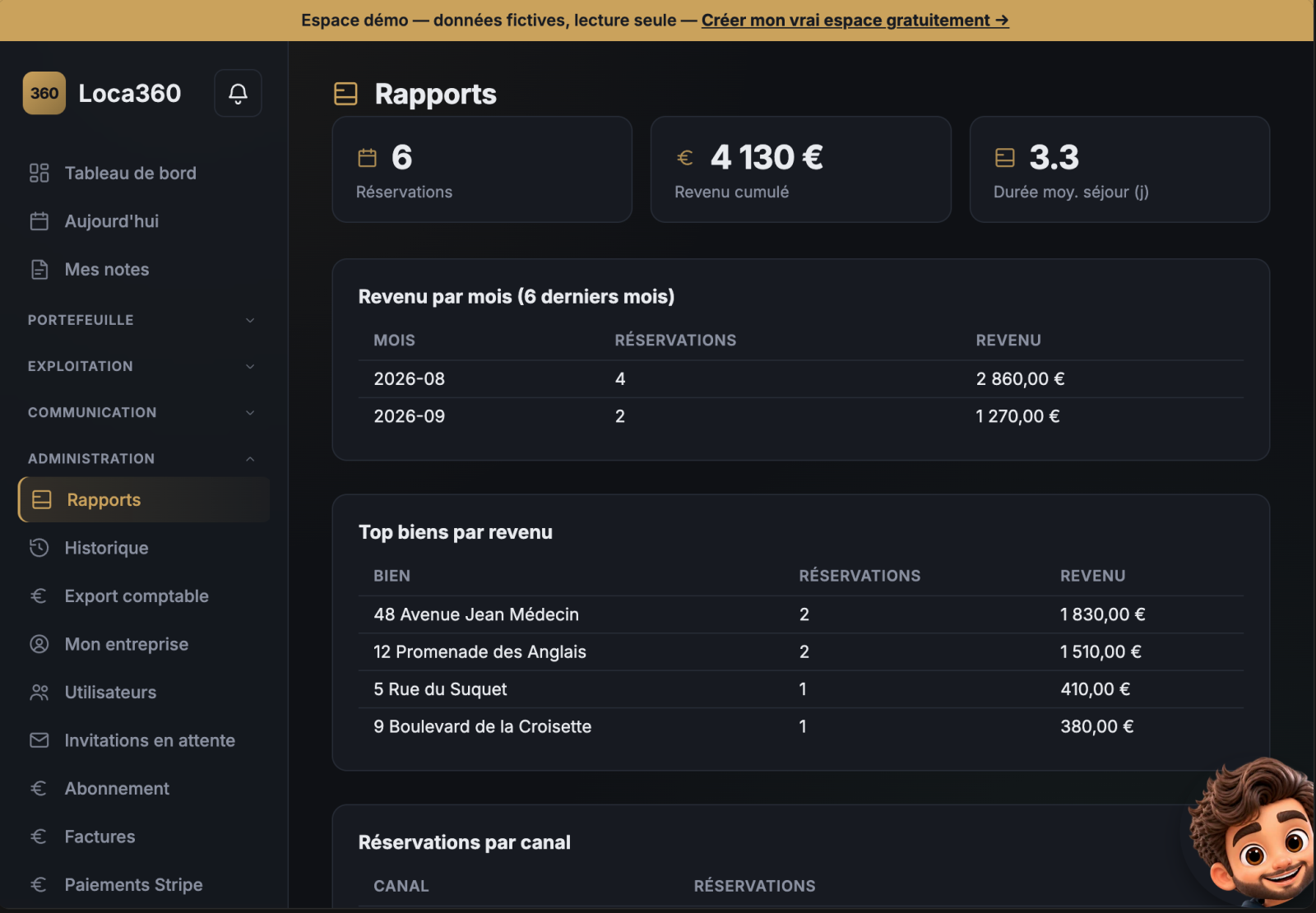Click the 9 Boulevard de la Croisette row

[801, 727]
